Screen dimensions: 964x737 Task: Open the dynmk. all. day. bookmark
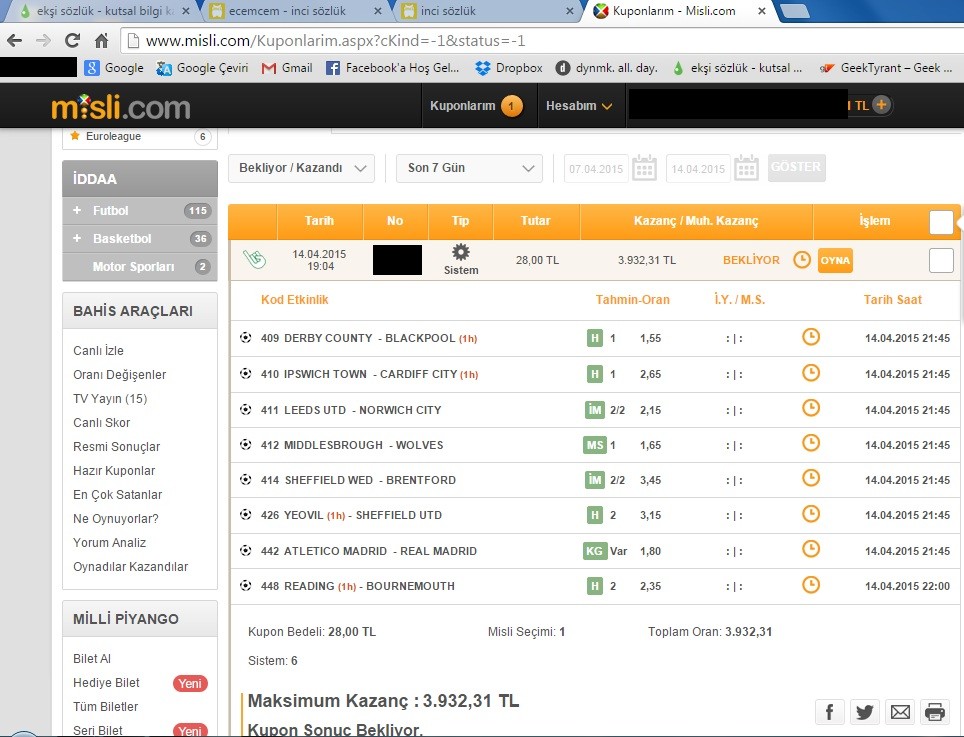606,68
